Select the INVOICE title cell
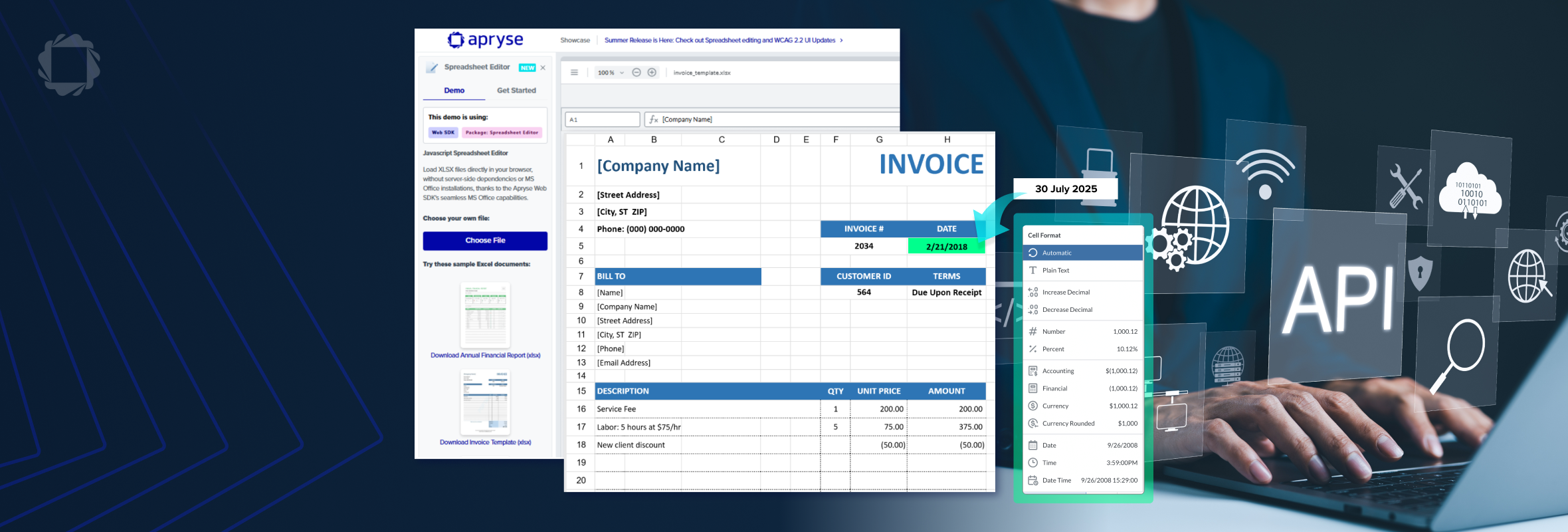This screenshot has width=1568, height=532. pos(931,165)
